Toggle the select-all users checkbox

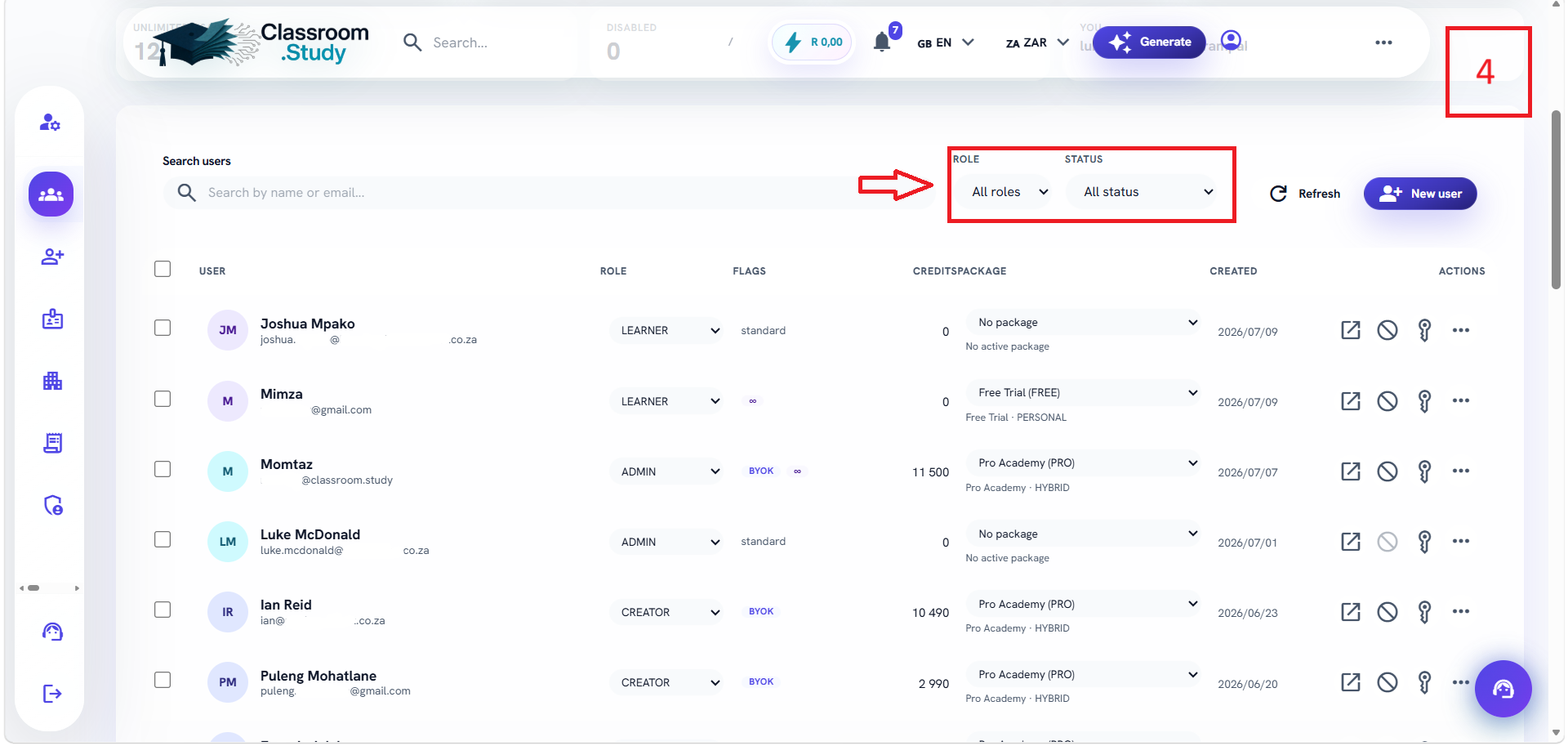tap(163, 269)
